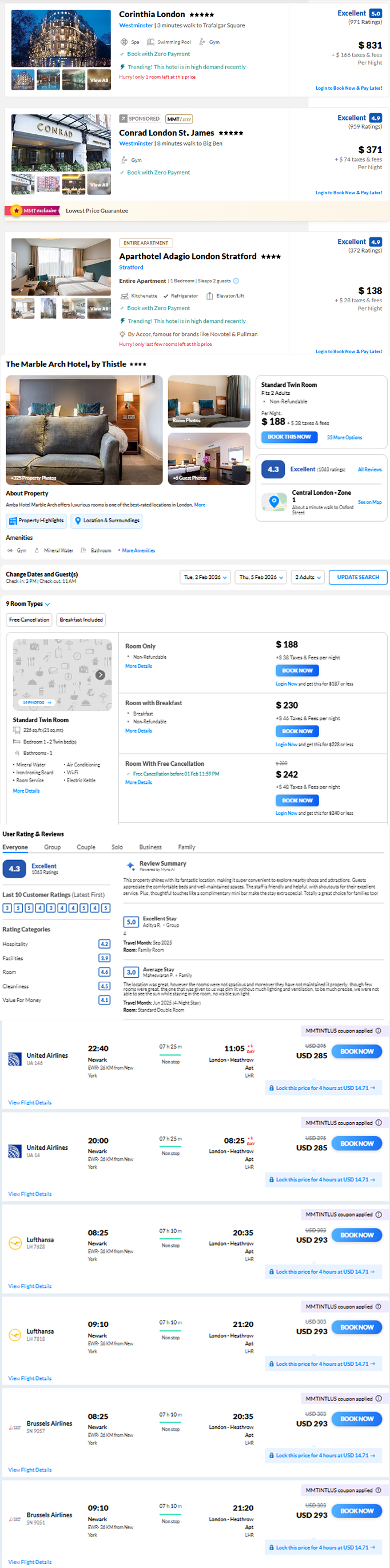Open the check-in date dropdown Tue, 3 Feb 2026

pos(205,577)
